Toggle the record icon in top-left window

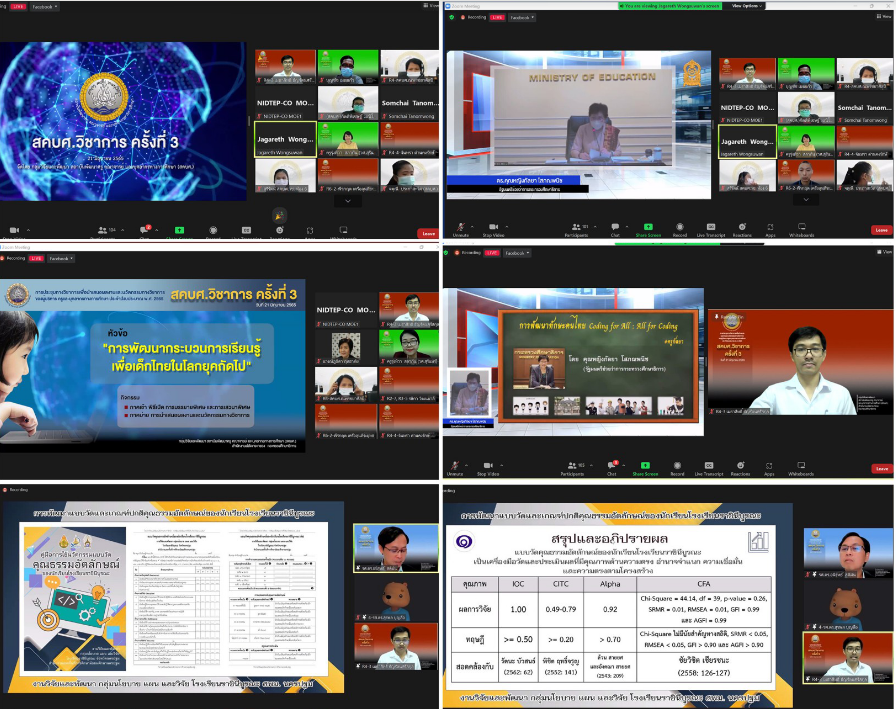(x=213, y=230)
